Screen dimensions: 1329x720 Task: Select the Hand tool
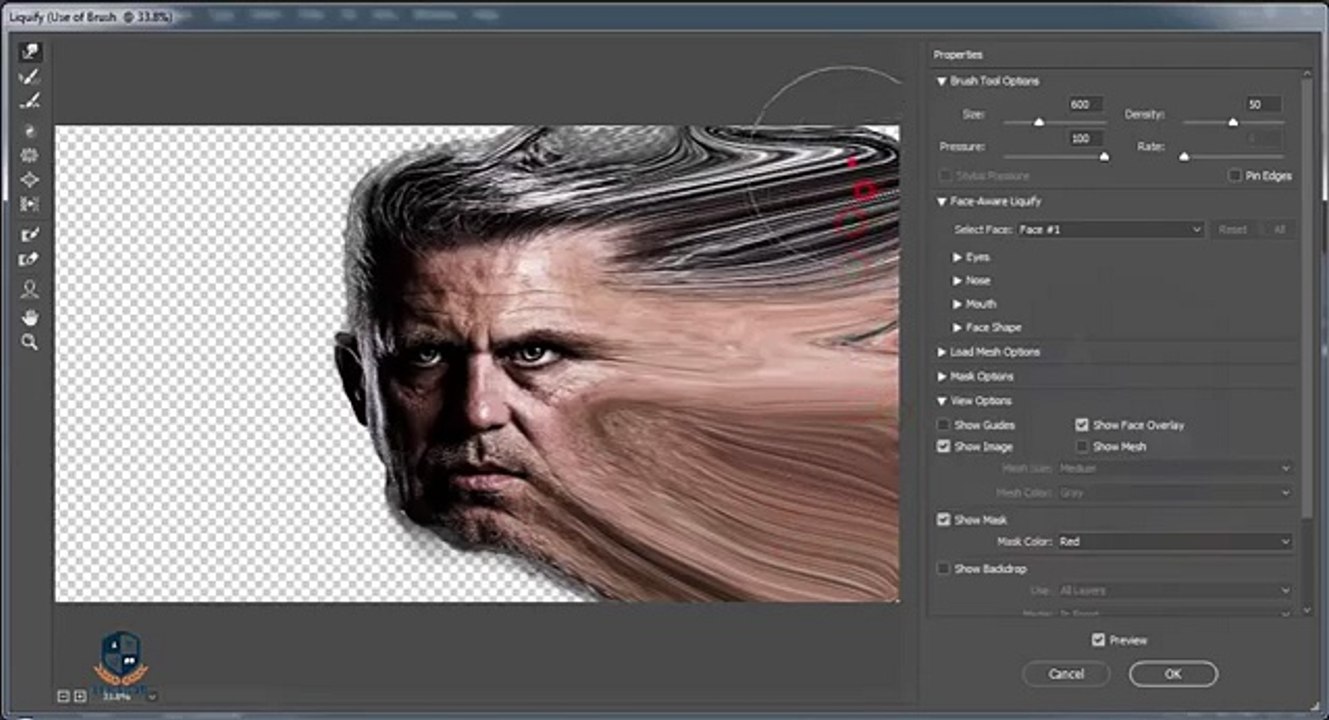point(30,317)
